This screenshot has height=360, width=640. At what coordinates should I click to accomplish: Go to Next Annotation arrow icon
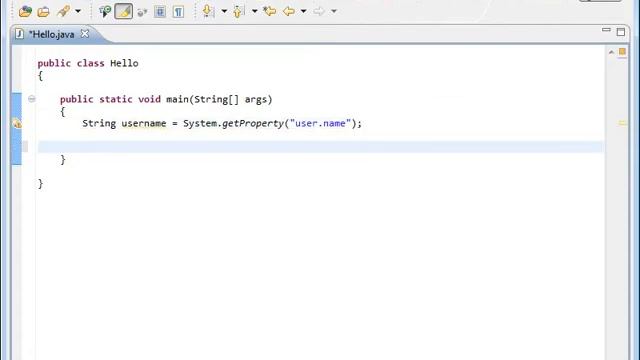[x=208, y=11]
